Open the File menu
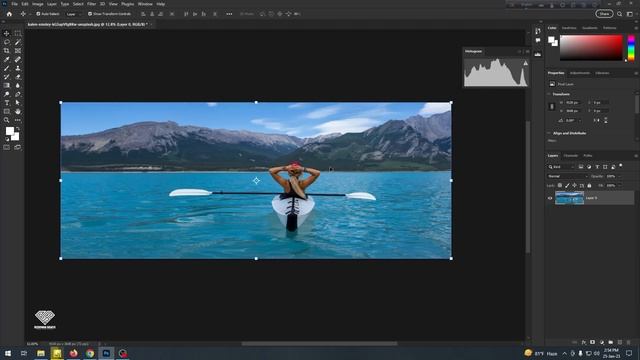640x360 pixels. (14, 4)
